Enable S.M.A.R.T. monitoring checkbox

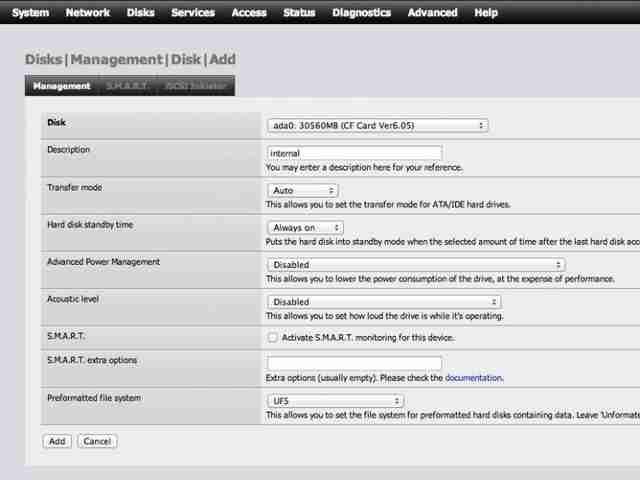click(272, 338)
